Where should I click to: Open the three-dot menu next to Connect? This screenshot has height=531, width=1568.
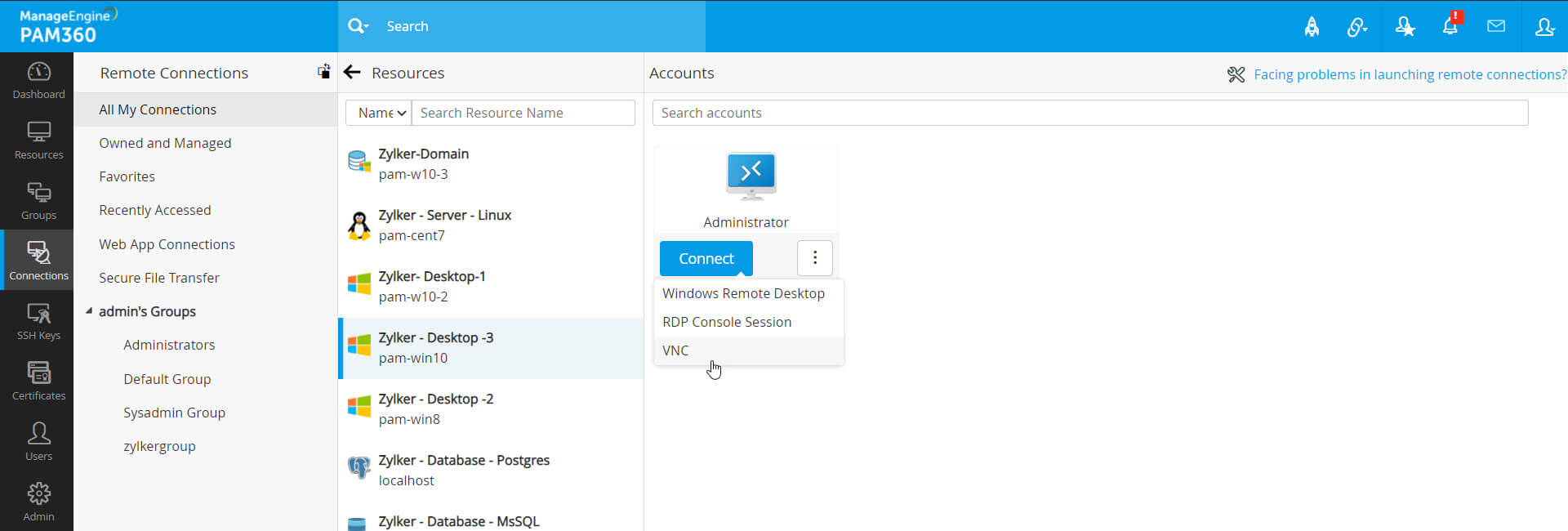[x=814, y=258]
